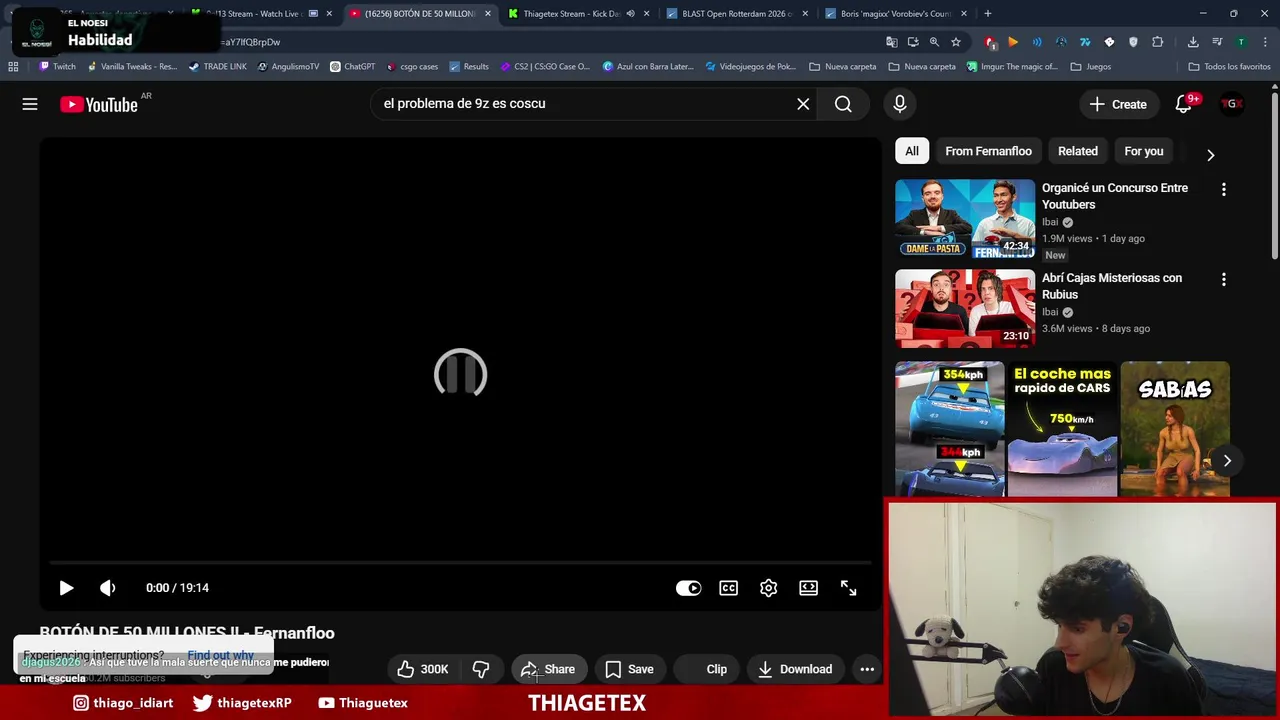Viewport: 1280px width, 720px height.
Task: Click the Find out why link
Action: click(220, 655)
